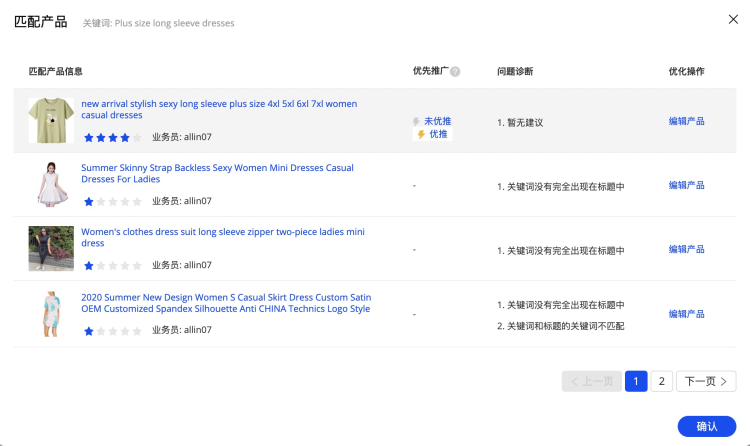
Task: Open the green t-shirt product thumbnail
Action: tap(51, 120)
